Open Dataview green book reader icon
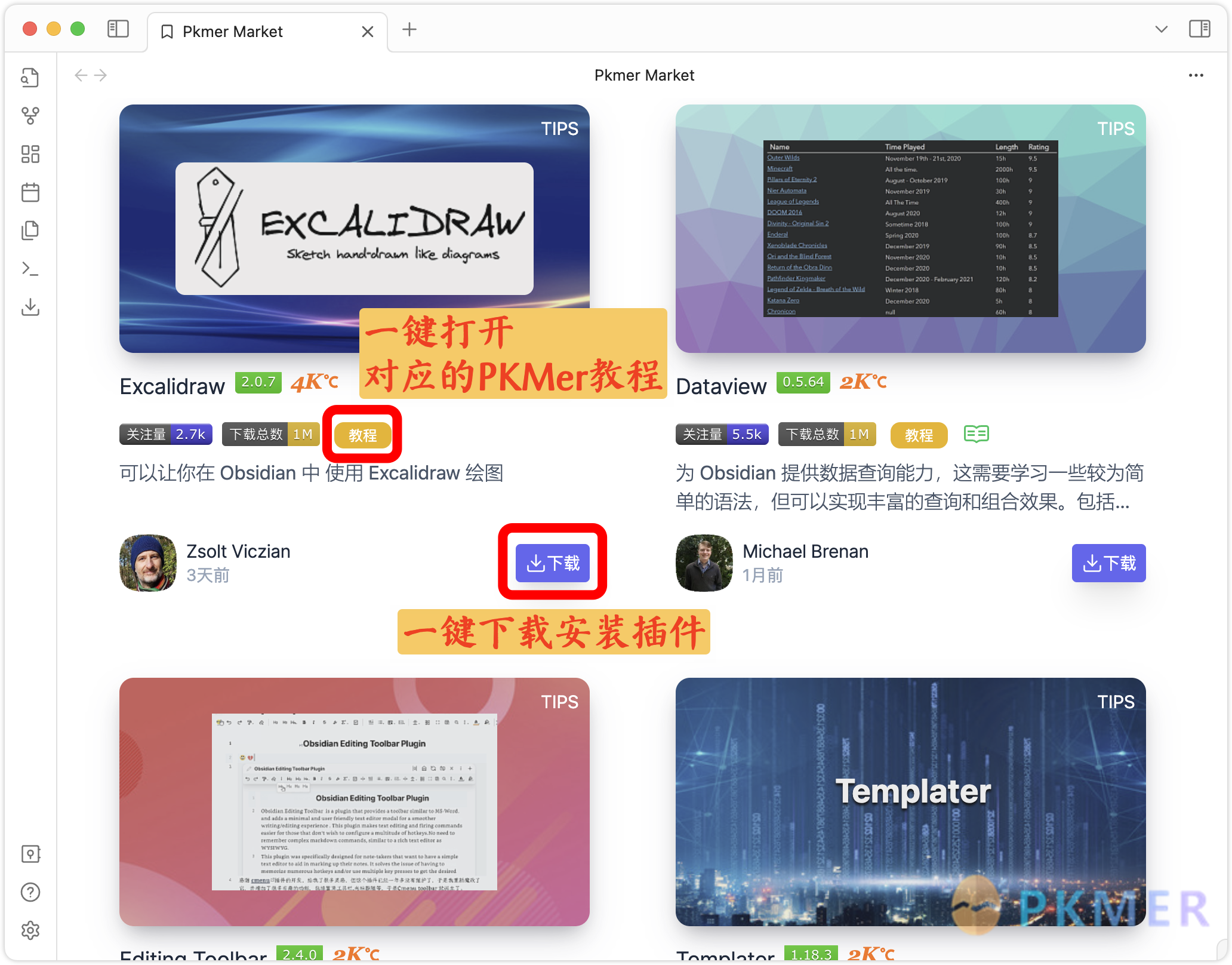Viewport: 1232px width, 965px height. pyautogui.click(x=977, y=434)
